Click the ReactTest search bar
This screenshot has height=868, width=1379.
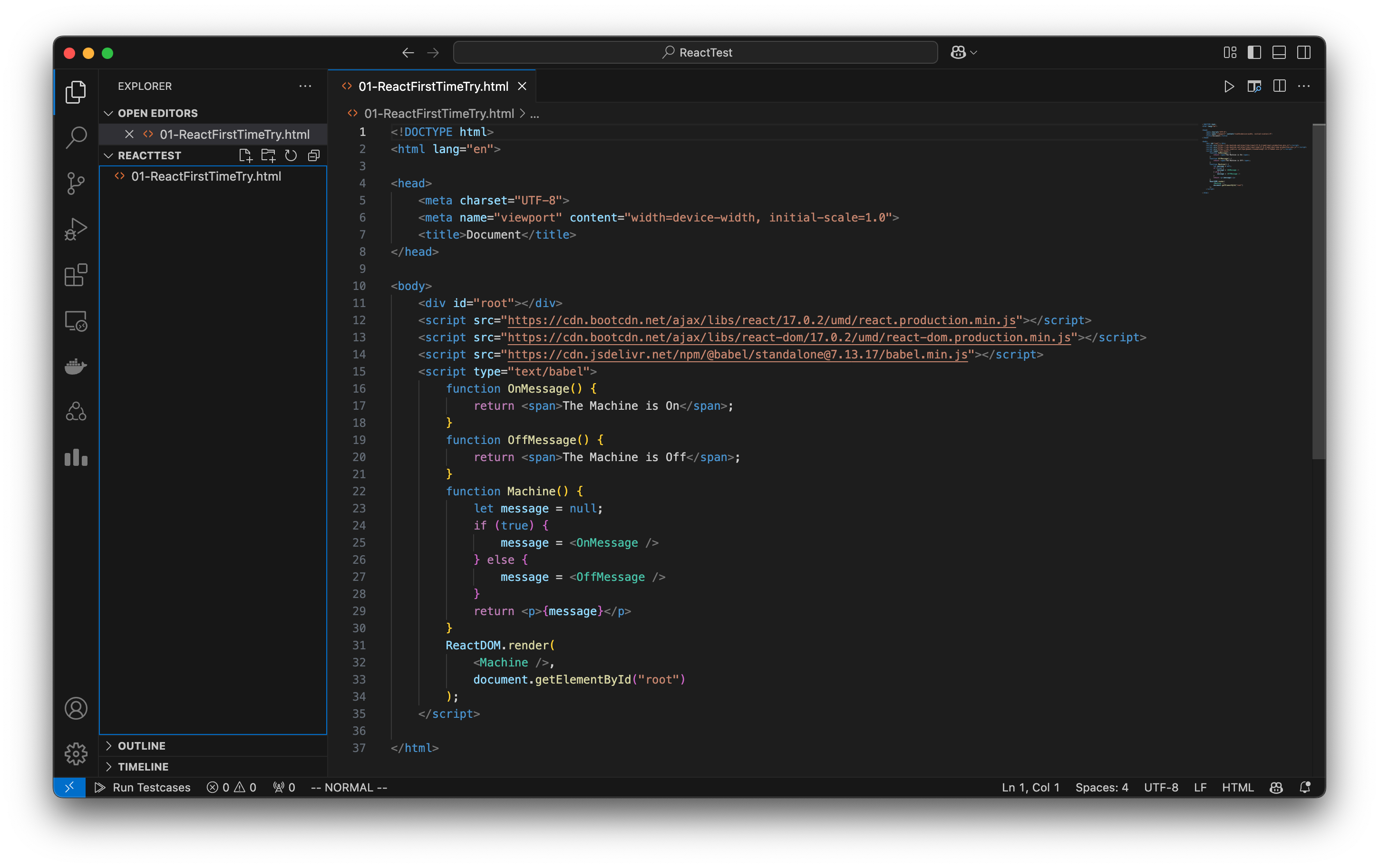(695, 52)
